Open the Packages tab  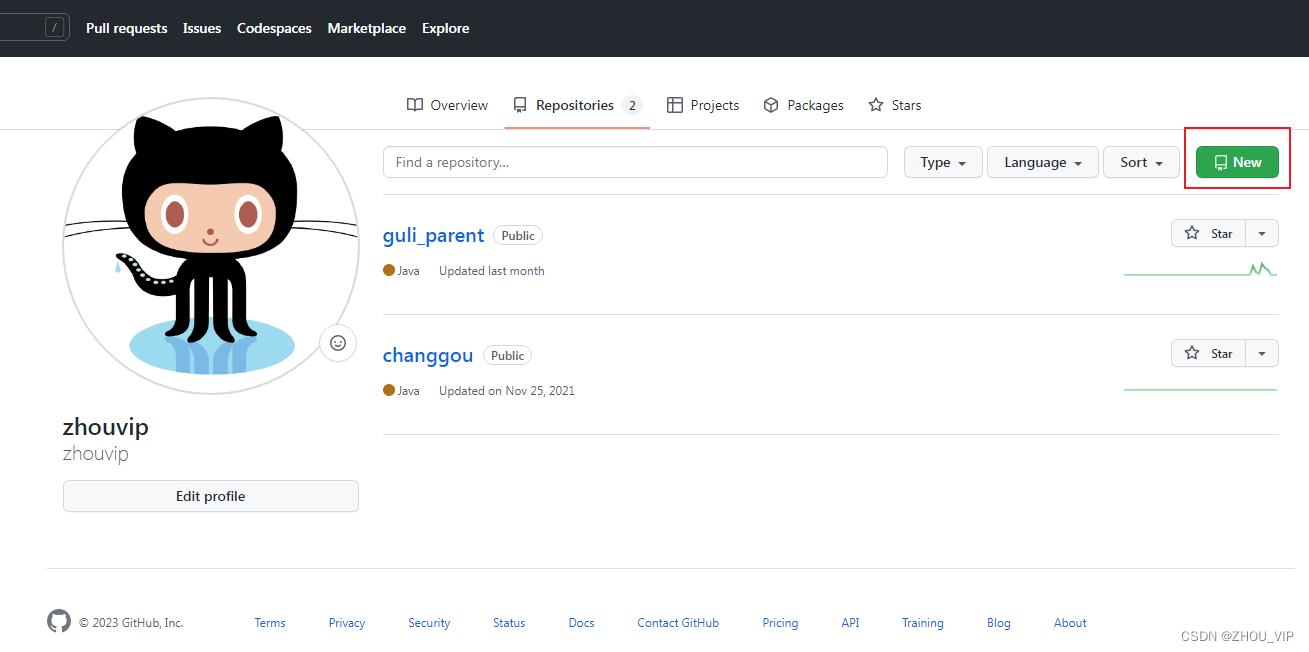pos(803,105)
